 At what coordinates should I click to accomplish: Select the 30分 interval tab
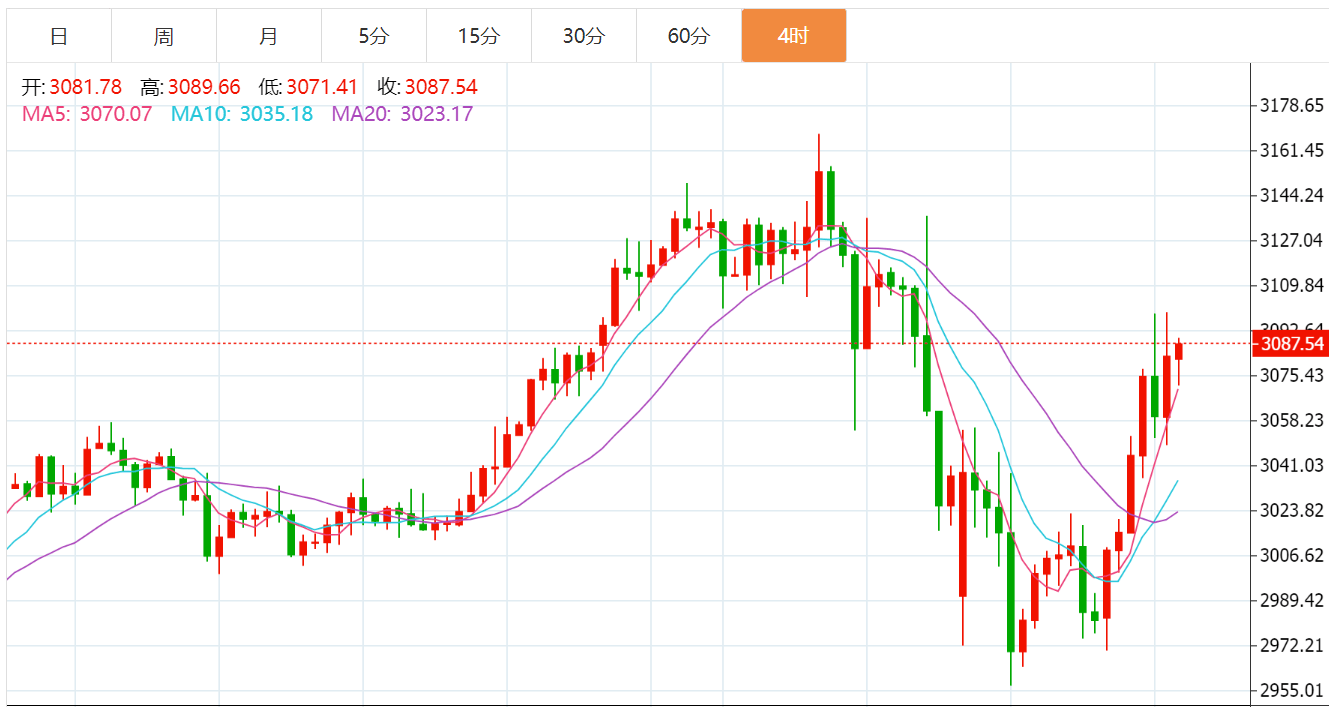[x=584, y=37]
